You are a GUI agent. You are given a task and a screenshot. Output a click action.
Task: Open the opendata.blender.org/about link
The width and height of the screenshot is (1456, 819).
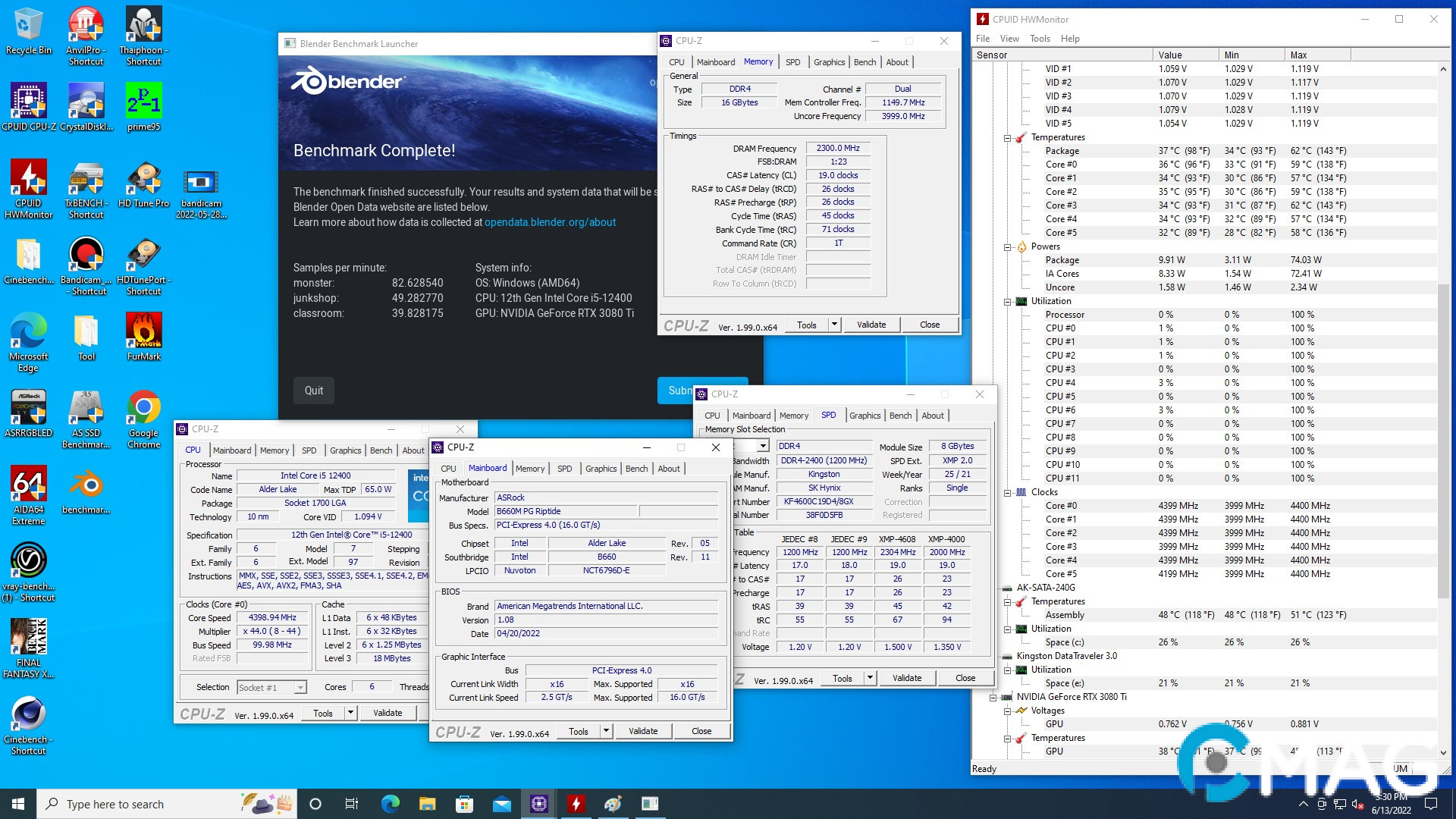(x=550, y=222)
